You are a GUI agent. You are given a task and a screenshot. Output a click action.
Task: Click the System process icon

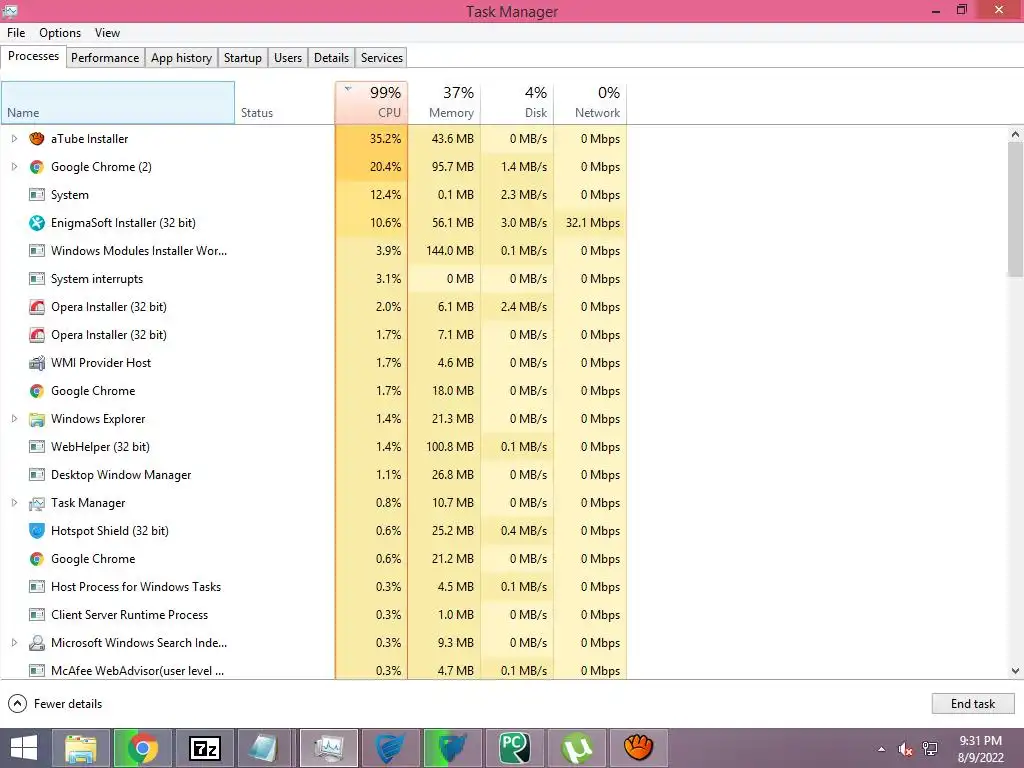(x=37, y=195)
